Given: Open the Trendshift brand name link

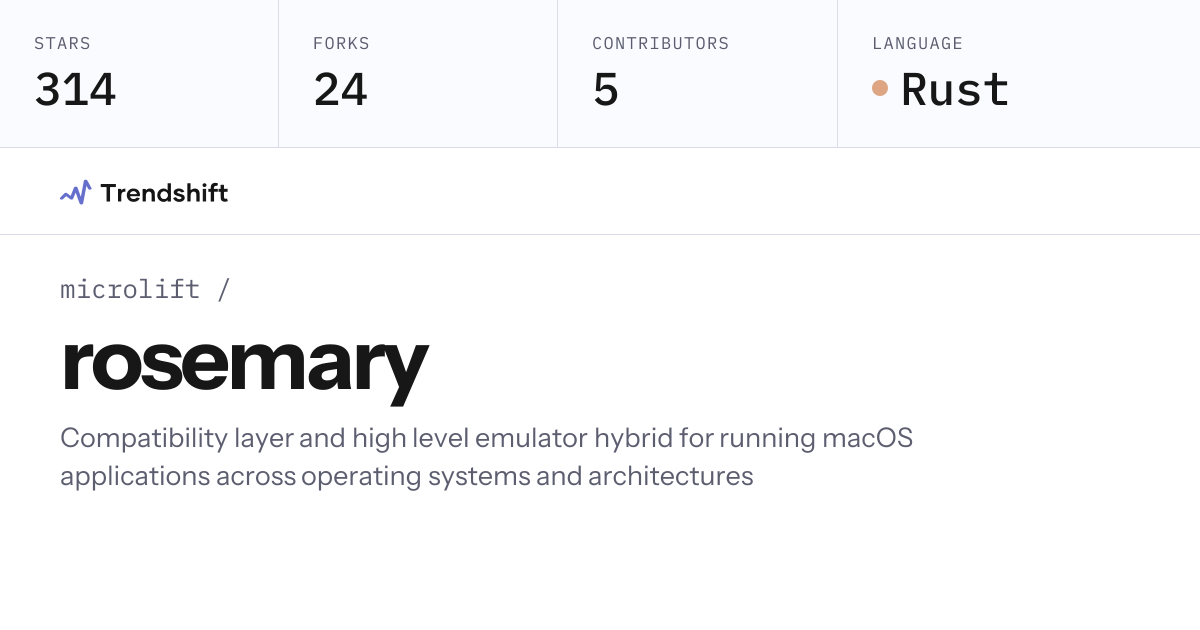Looking at the screenshot, I should click(164, 193).
